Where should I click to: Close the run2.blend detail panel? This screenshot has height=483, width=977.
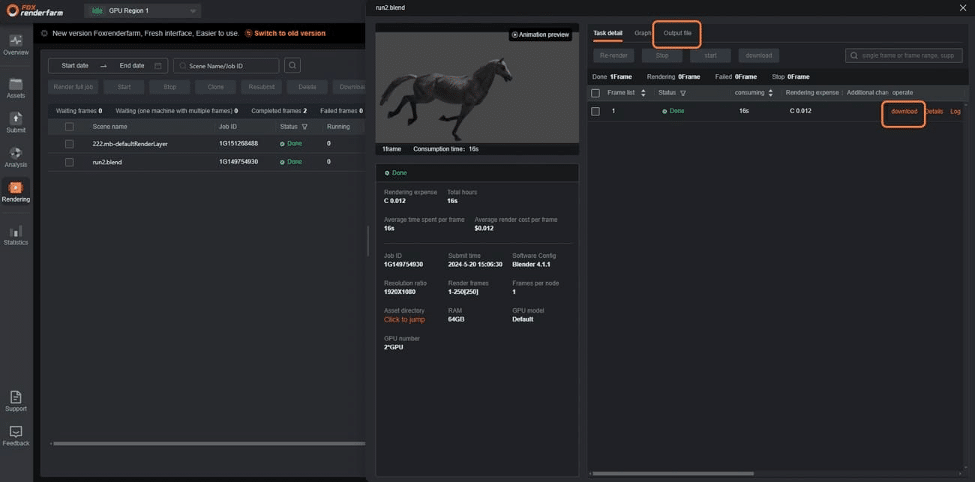pyautogui.click(x=964, y=7)
